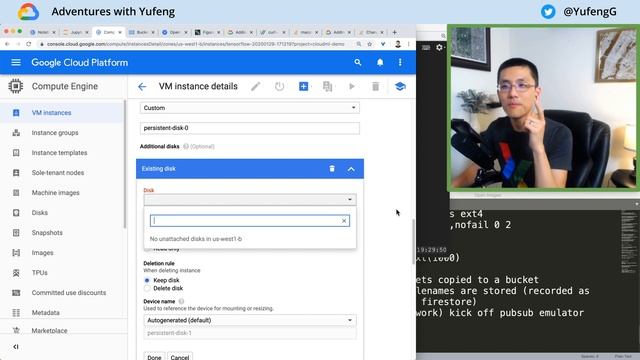The image size is (640, 360).
Task: Click the Done button
Action: [x=154, y=357]
